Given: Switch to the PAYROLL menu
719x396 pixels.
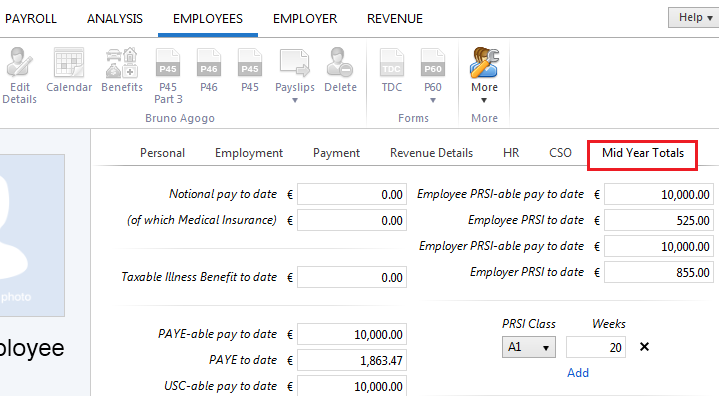Looking at the screenshot, I should coord(31,19).
